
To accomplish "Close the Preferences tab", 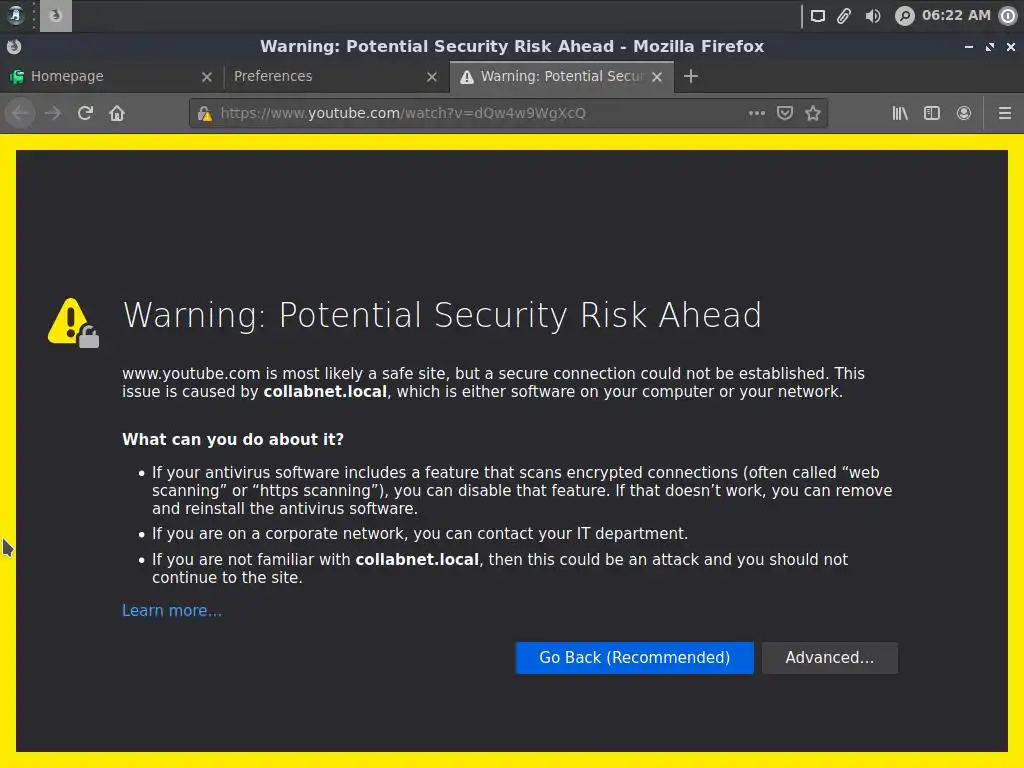I will (432, 76).
